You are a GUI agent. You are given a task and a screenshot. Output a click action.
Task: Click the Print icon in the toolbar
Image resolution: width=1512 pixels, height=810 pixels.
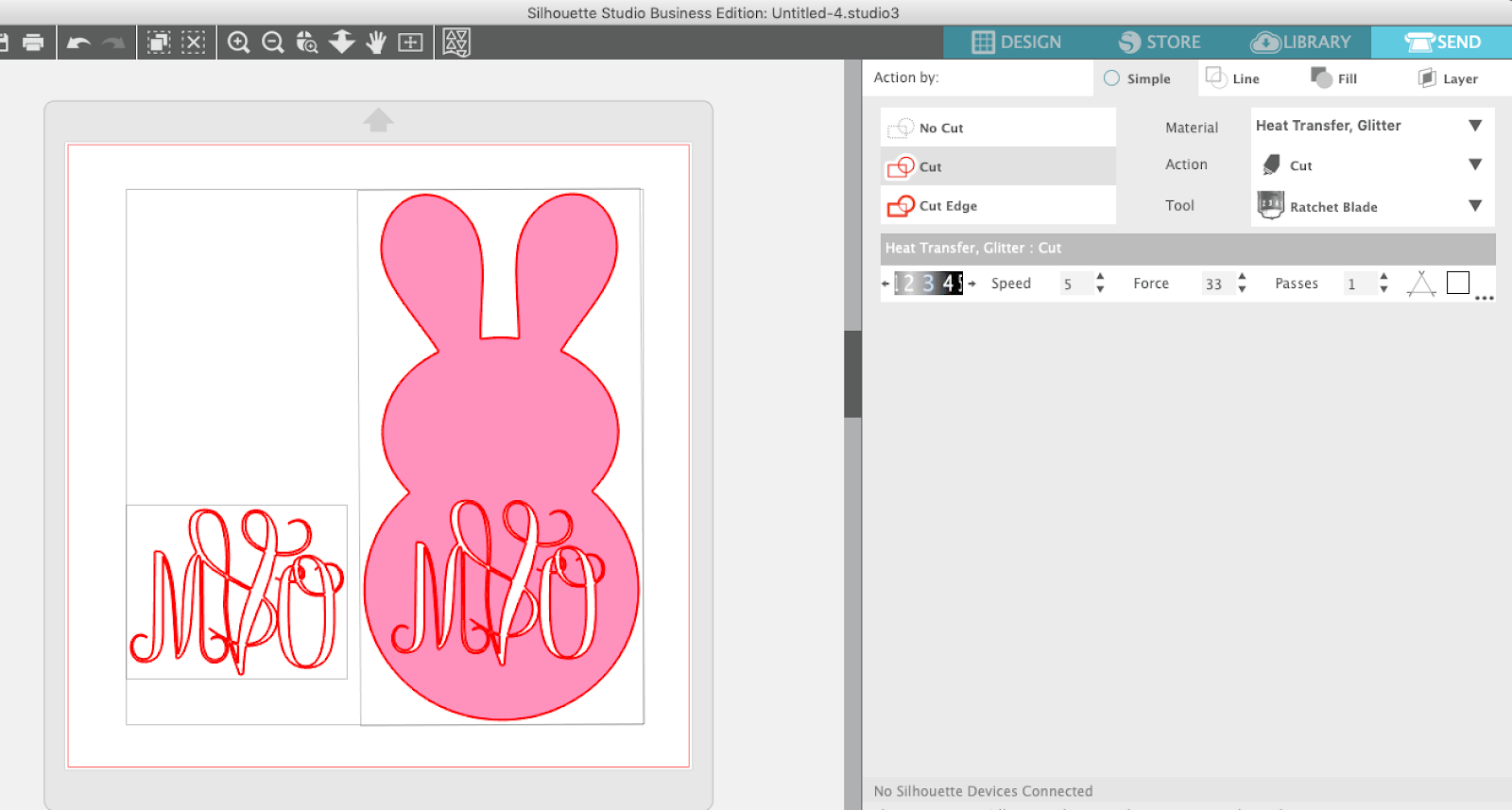click(33, 43)
